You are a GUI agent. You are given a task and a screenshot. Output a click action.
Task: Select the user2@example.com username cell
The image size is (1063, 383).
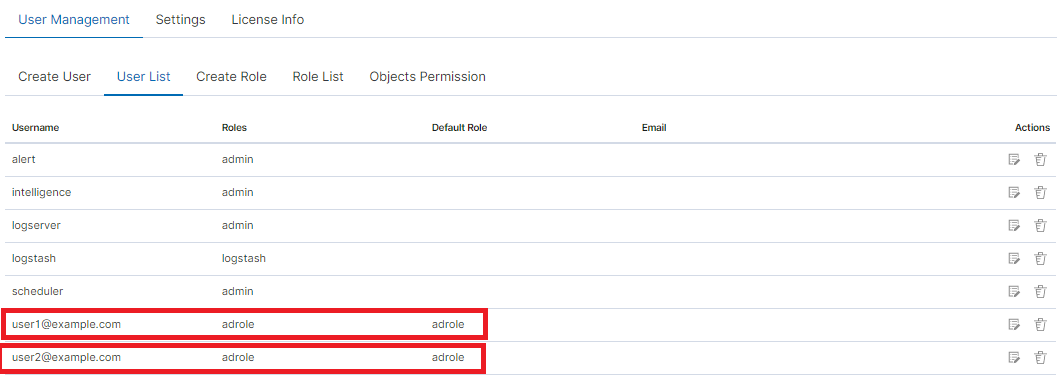pos(66,357)
